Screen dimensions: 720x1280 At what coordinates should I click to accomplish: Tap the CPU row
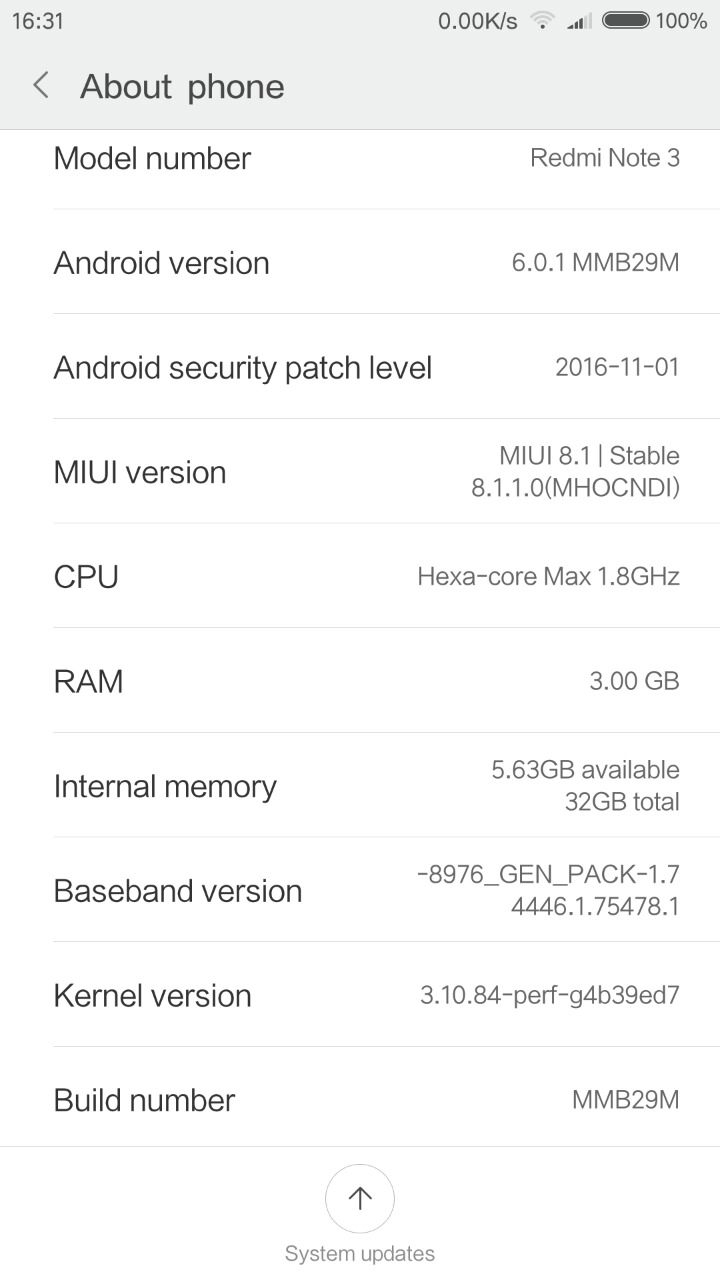click(360, 576)
